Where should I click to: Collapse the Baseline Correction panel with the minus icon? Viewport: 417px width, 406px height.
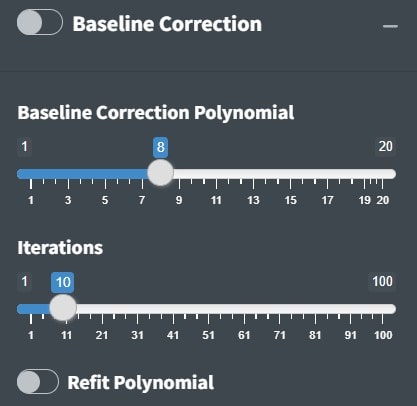(x=390, y=26)
